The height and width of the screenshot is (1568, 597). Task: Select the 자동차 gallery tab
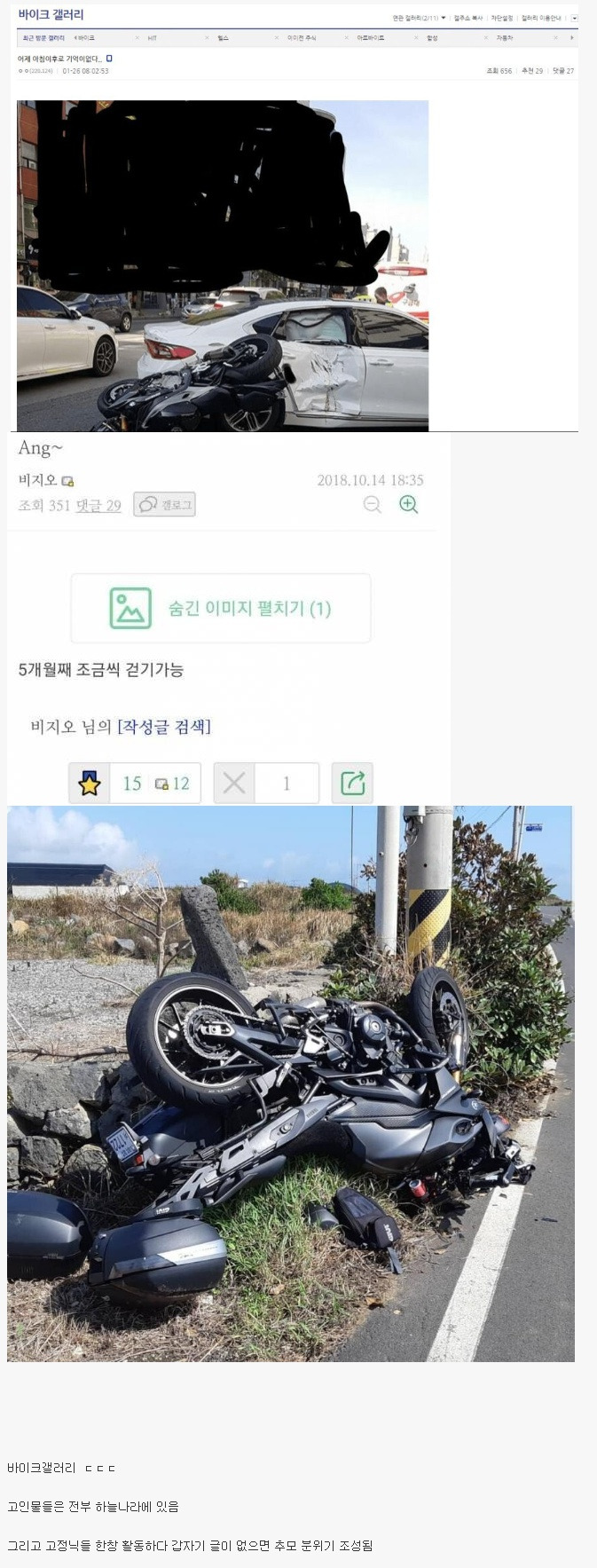(x=505, y=38)
